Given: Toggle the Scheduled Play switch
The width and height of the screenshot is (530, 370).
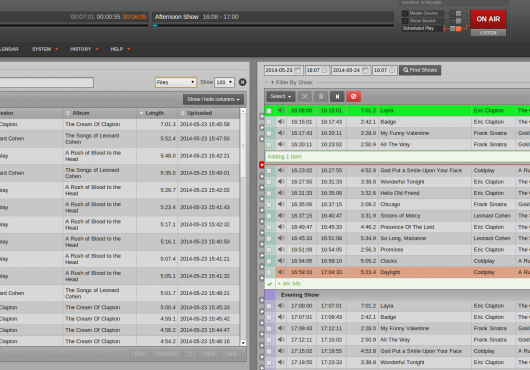Looking at the screenshot, I should tap(455, 29).
